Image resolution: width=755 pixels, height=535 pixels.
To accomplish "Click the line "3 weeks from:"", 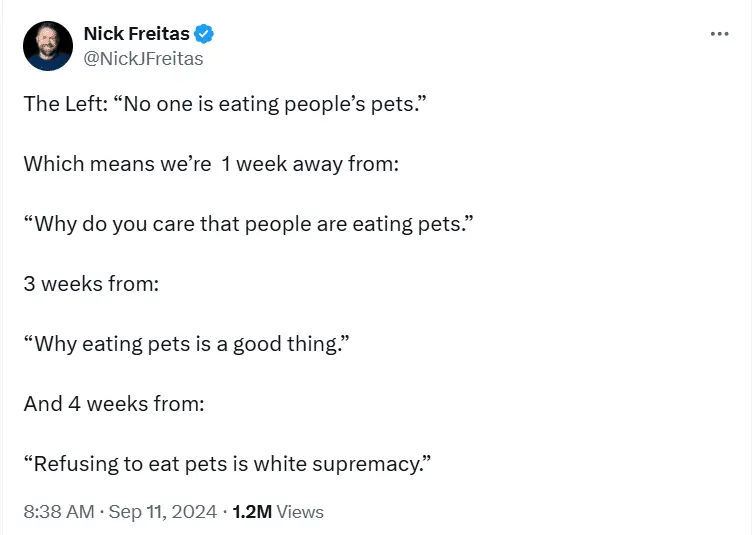I will [91, 283].
